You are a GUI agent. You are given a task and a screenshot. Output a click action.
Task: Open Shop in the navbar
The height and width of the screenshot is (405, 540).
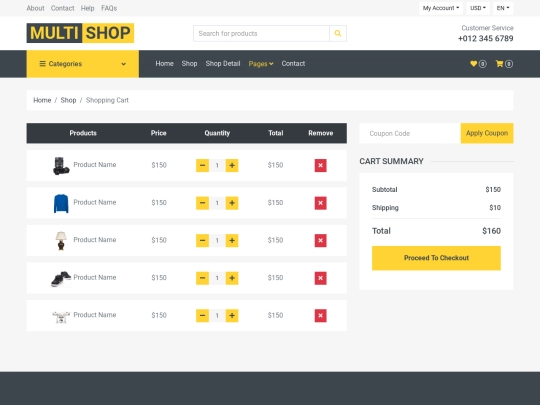189,64
